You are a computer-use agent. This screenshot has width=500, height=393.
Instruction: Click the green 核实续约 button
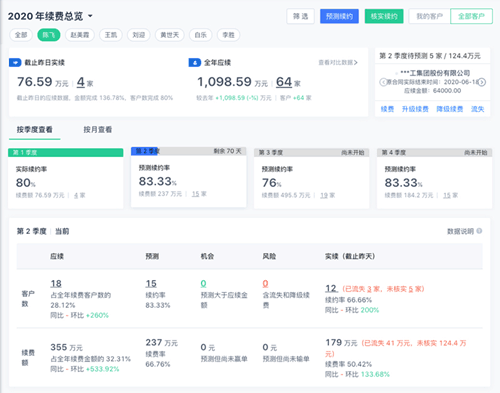point(384,16)
